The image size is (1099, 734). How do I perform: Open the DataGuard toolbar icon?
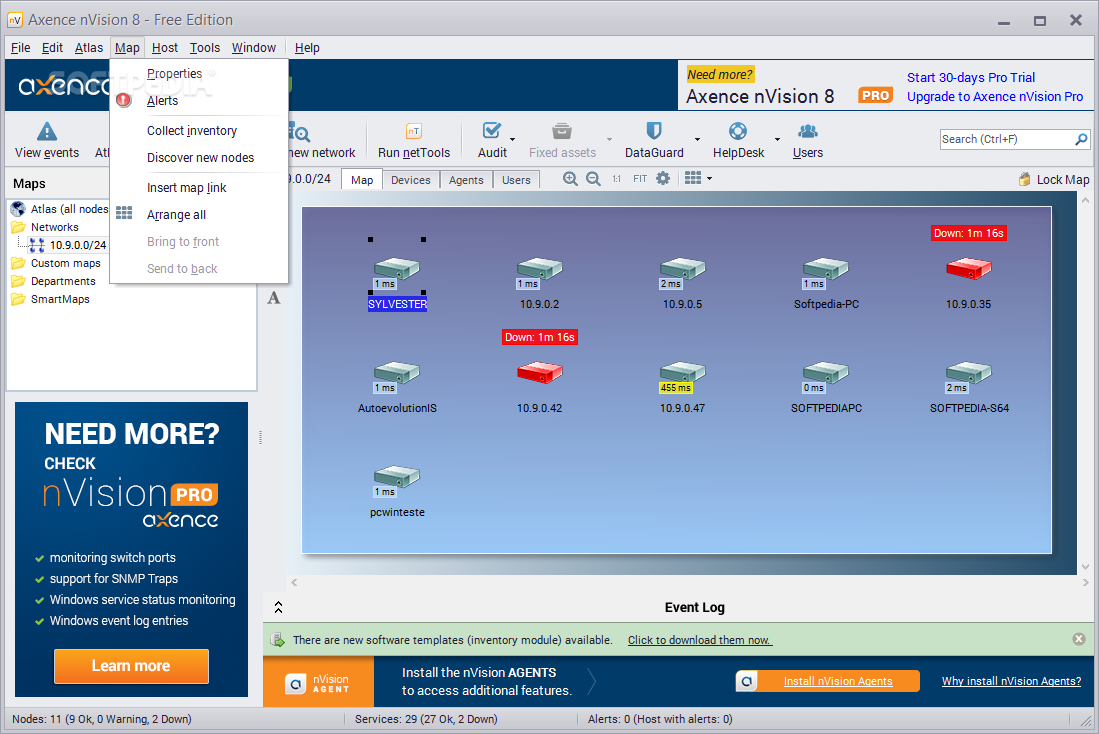pos(654,140)
